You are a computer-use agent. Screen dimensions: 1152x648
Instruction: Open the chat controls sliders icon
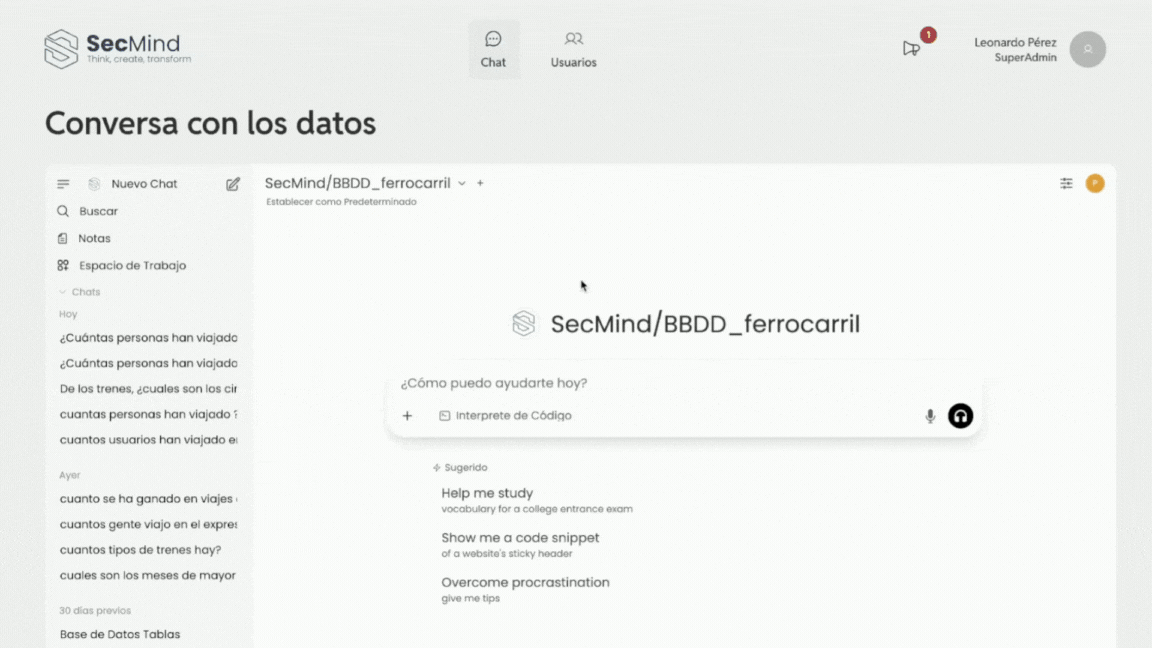pos(1066,183)
